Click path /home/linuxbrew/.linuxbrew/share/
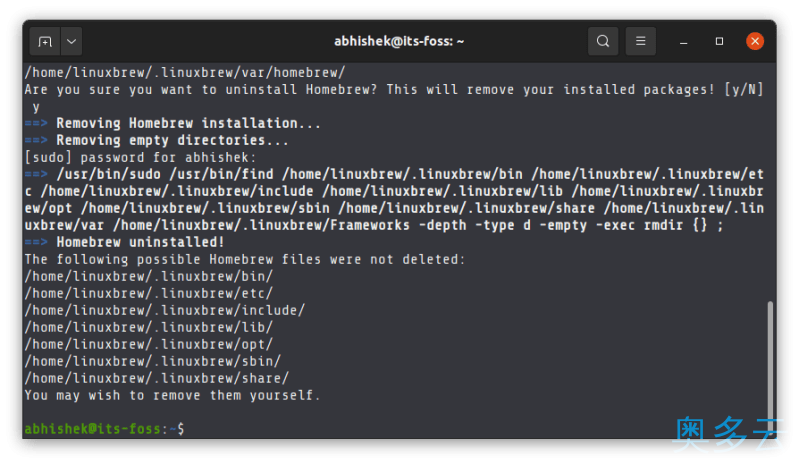 (157, 378)
